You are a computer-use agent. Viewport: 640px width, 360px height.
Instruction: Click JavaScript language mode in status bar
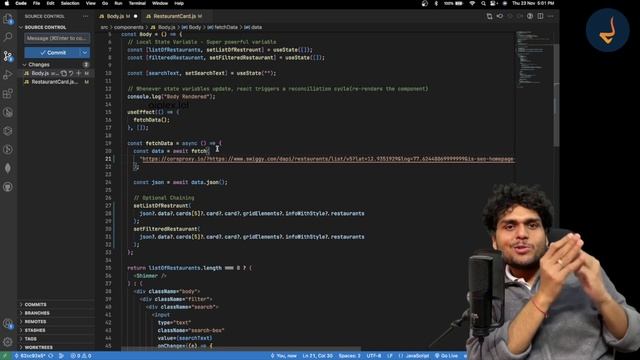tap(413, 356)
